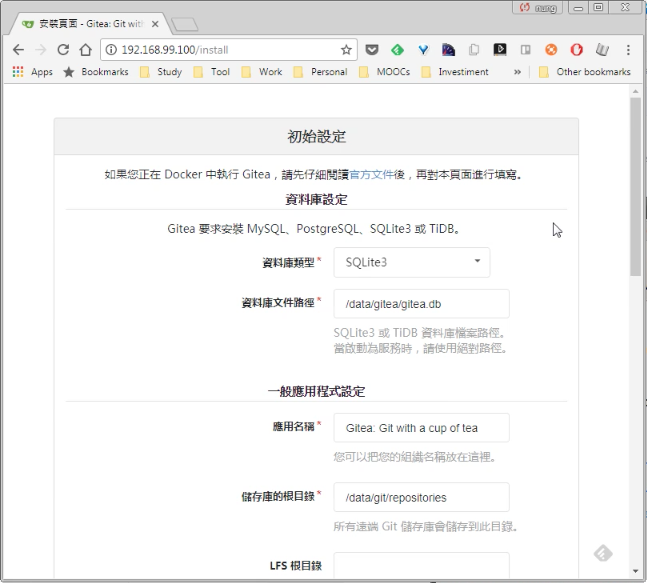Open the orange circle extension icon
Viewport: 647px width, 583px height.
tap(551, 50)
